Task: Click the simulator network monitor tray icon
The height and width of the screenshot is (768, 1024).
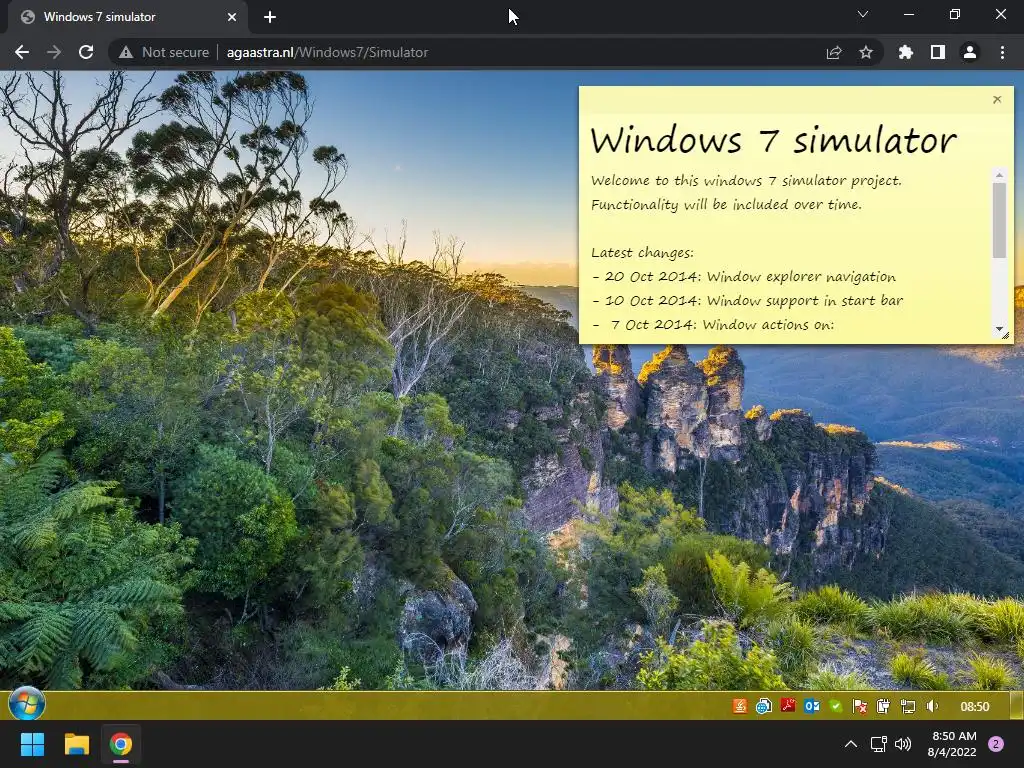Action: [907, 706]
